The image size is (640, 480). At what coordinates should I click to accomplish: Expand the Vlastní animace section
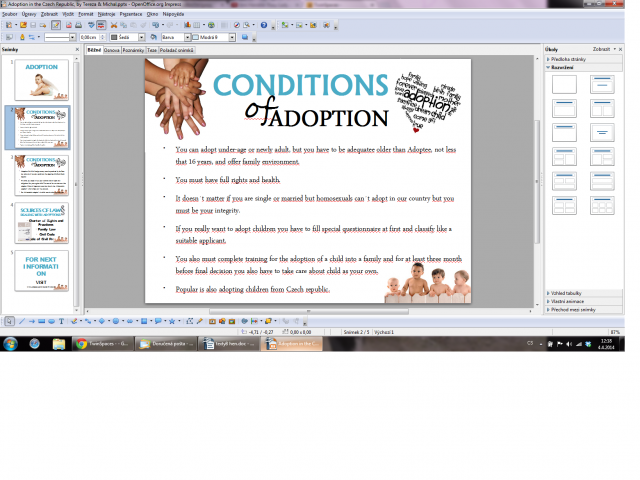(584, 301)
